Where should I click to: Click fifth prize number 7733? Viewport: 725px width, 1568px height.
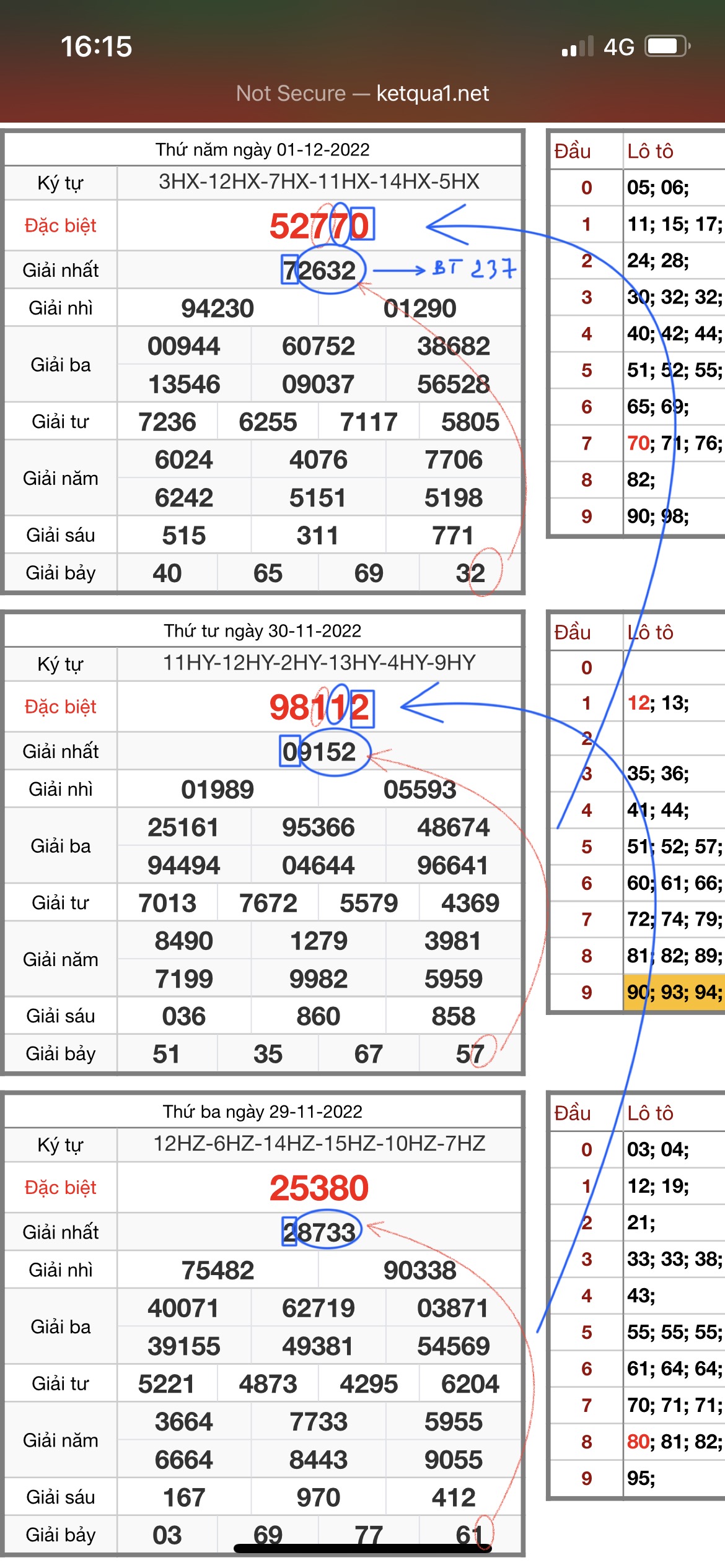pos(319,1422)
